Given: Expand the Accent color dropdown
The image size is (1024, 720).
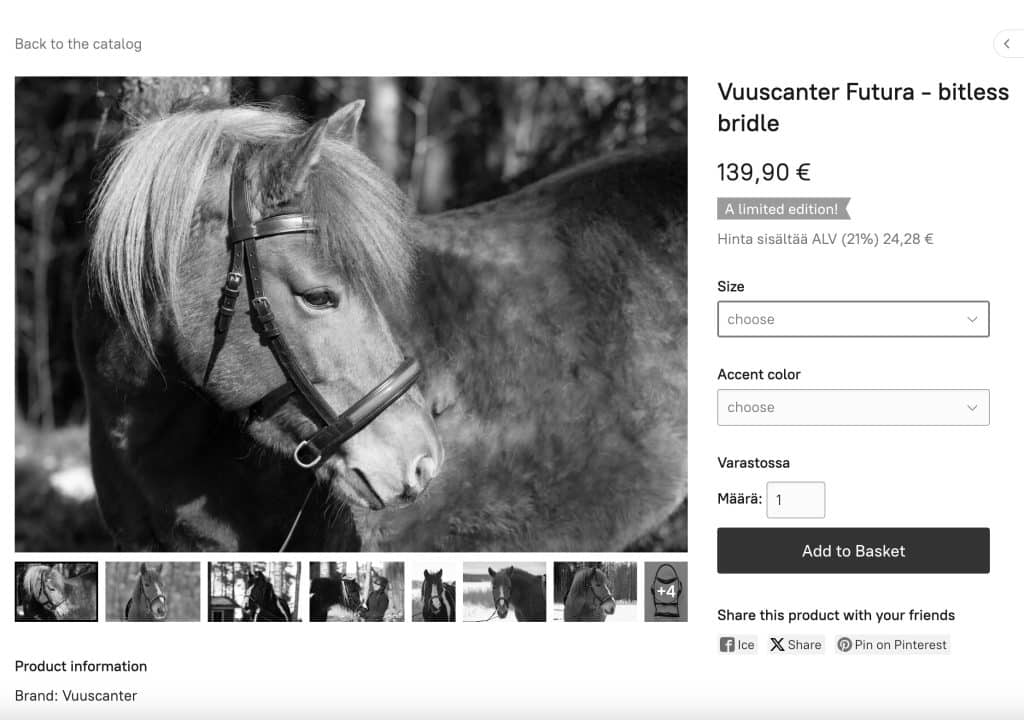Looking at the screenshot, I should pyautogui.click(x=853, y=408).
